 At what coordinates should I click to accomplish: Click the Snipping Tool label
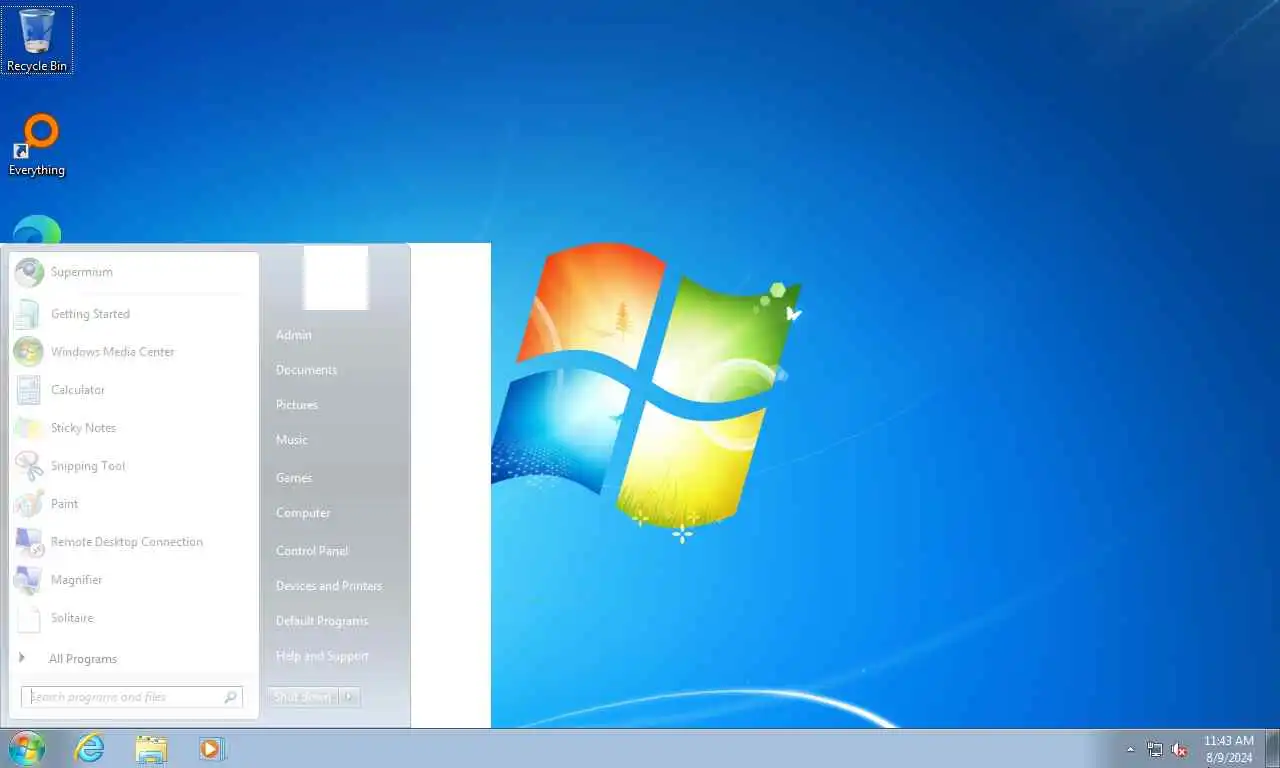[x=88, y=466]
